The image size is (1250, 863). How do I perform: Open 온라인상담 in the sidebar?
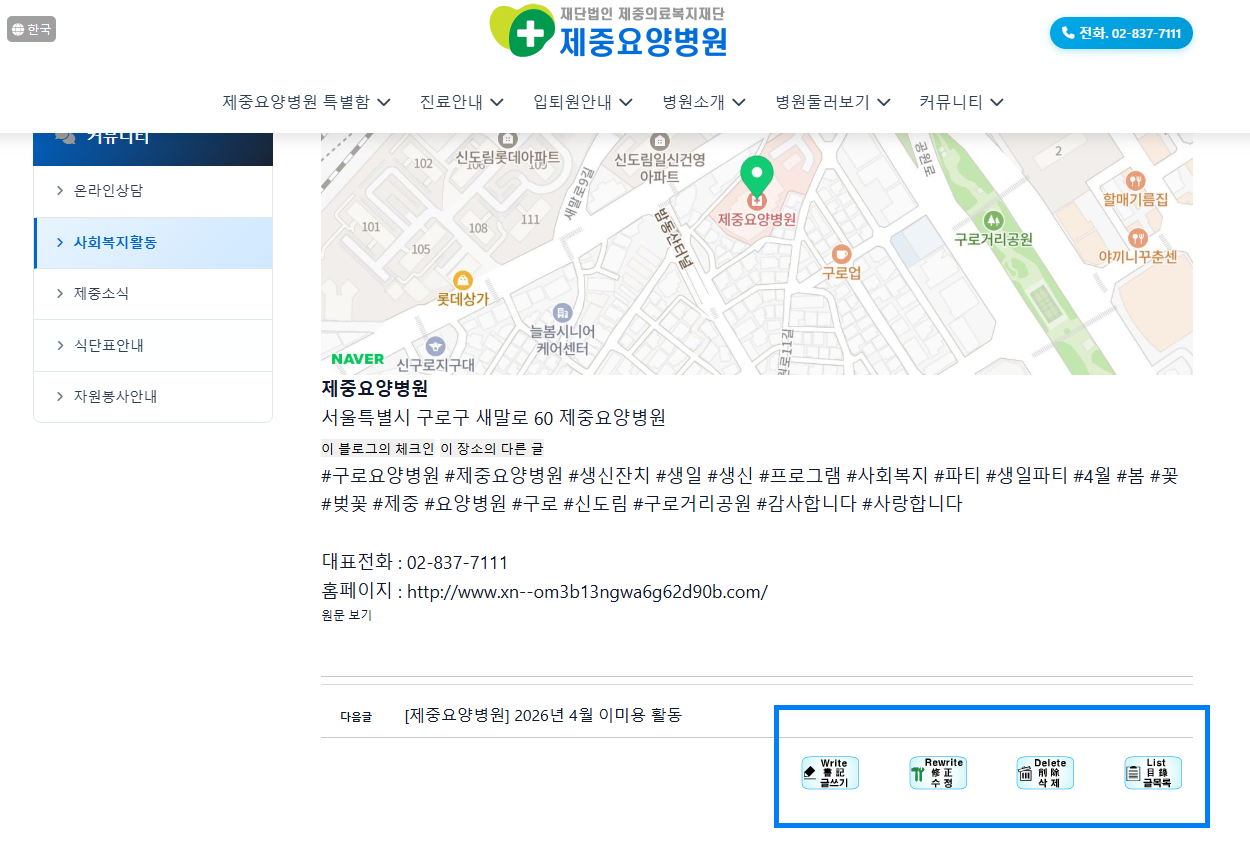click(153, 191)
